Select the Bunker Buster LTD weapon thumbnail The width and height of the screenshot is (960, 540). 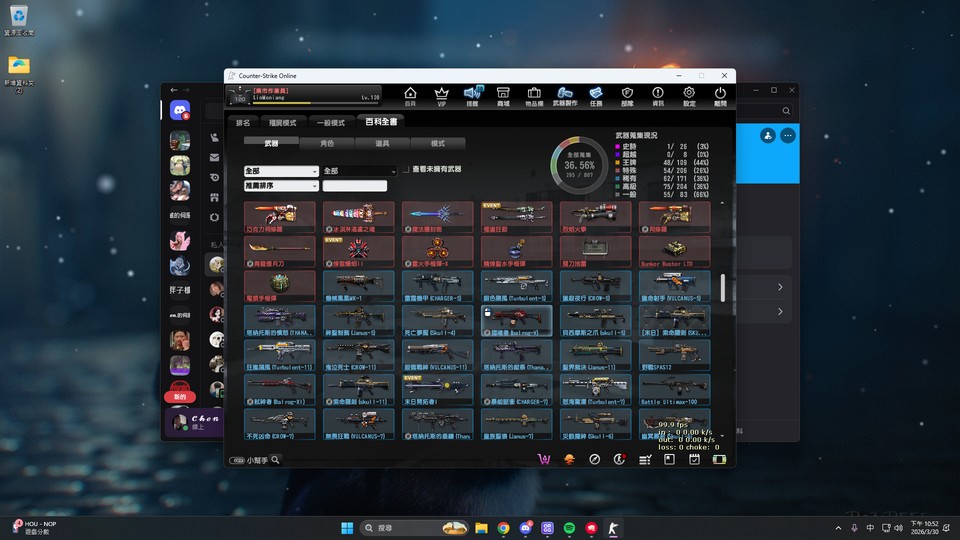[x=674, y=250]
